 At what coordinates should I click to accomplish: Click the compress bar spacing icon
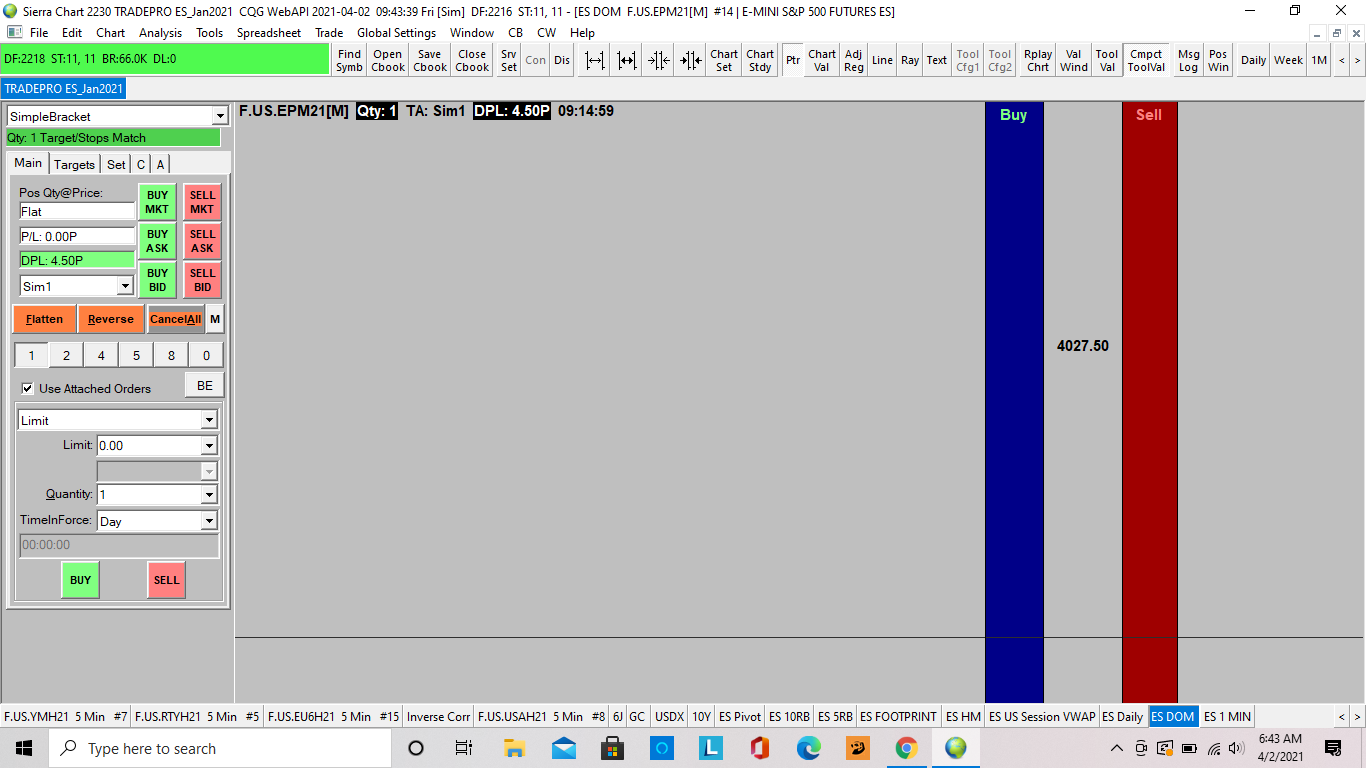click(x=659, y=60)
